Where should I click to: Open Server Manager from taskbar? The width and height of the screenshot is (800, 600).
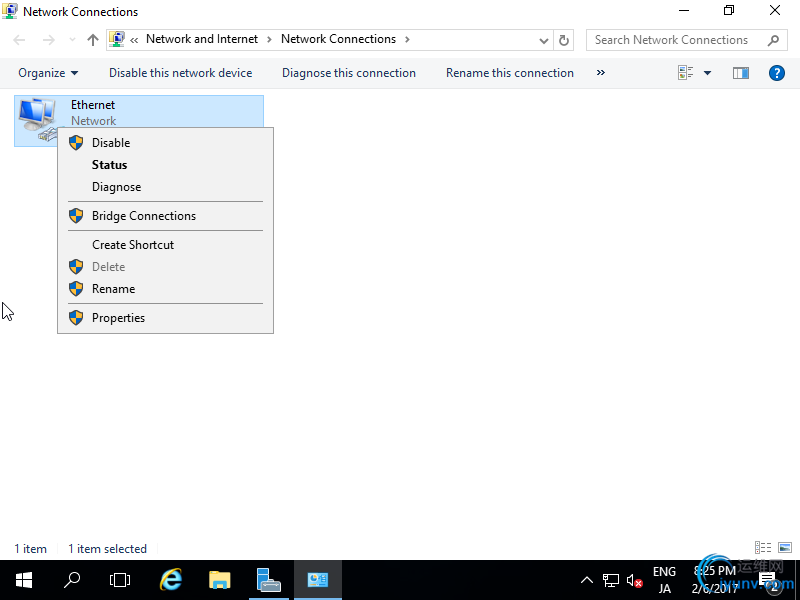269,580
